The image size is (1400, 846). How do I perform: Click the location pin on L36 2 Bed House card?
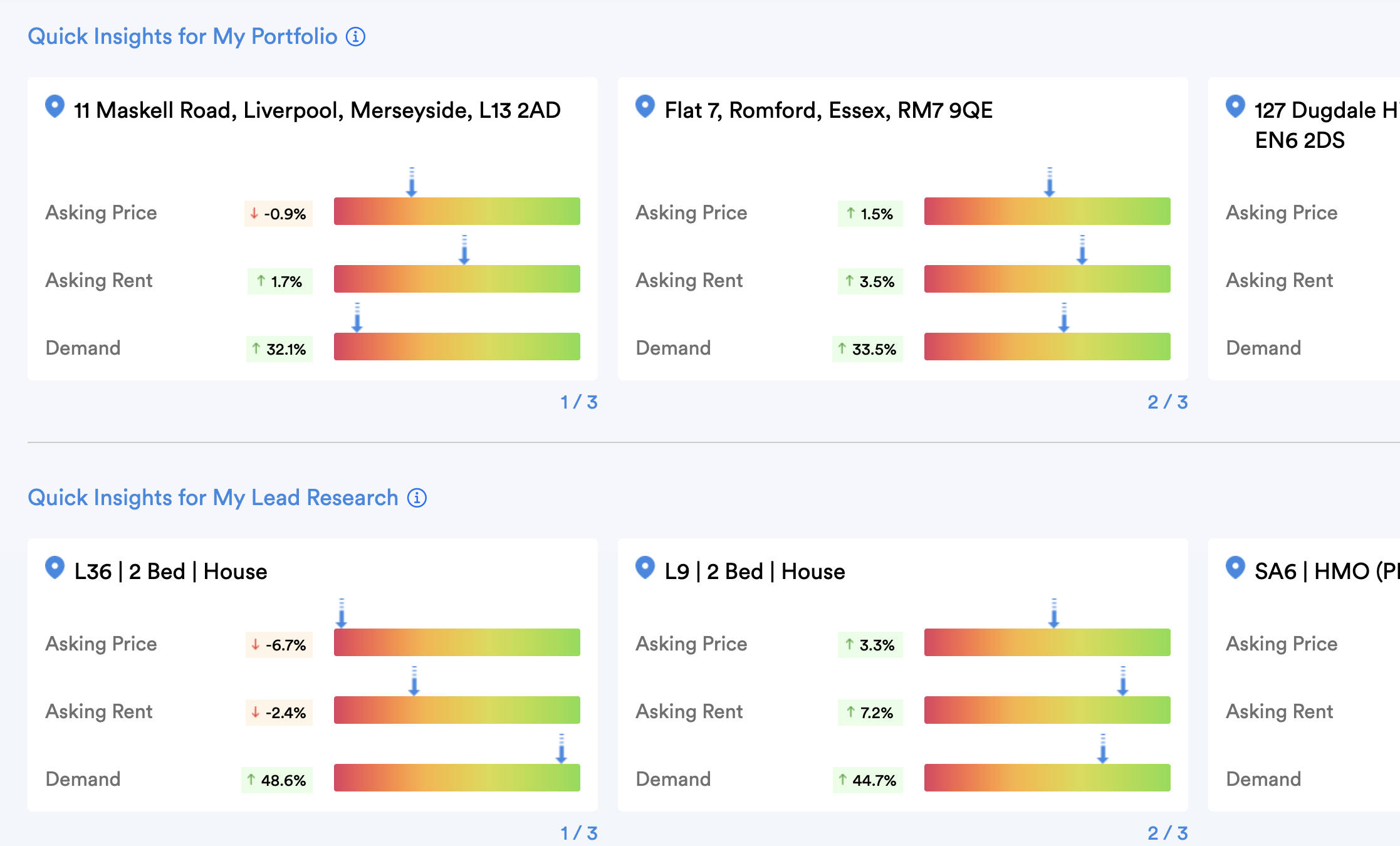coord(56,568)
